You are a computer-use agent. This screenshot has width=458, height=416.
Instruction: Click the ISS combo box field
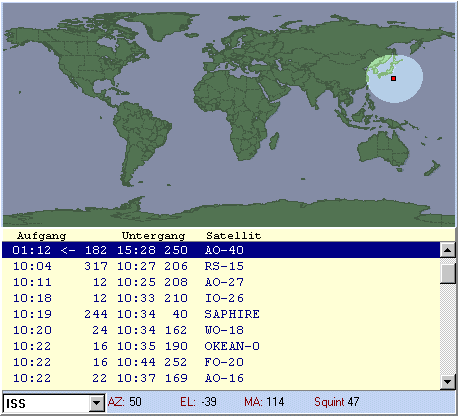54,403
